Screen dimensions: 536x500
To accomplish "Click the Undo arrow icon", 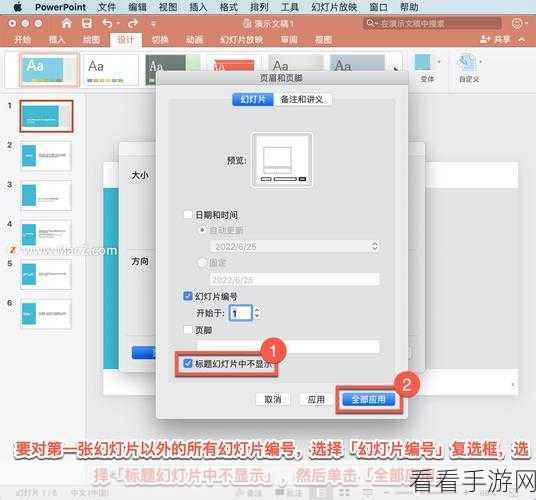I will [107, 23].
